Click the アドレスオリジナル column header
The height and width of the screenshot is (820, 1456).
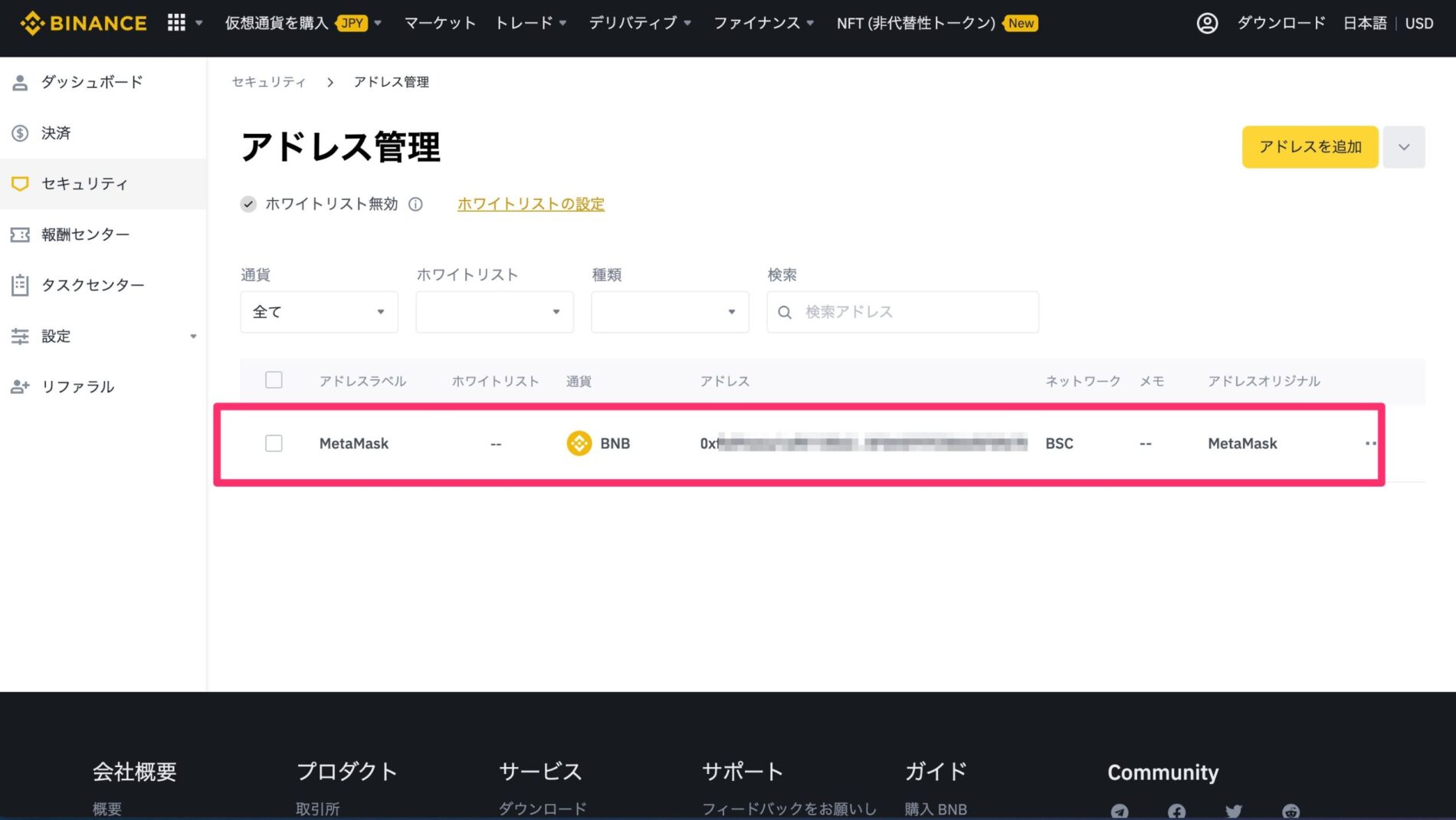[1264, 381]
